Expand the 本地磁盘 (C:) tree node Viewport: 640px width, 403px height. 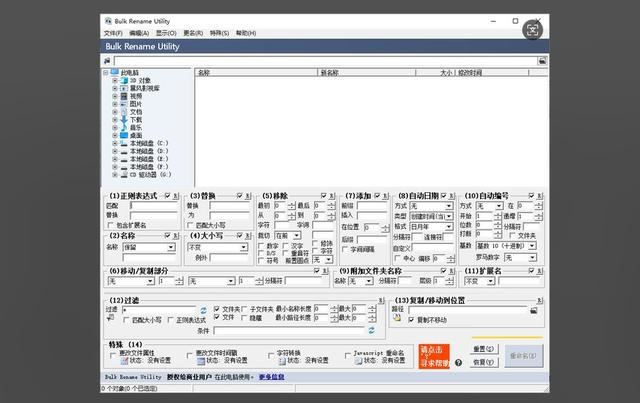coord(115,143)
